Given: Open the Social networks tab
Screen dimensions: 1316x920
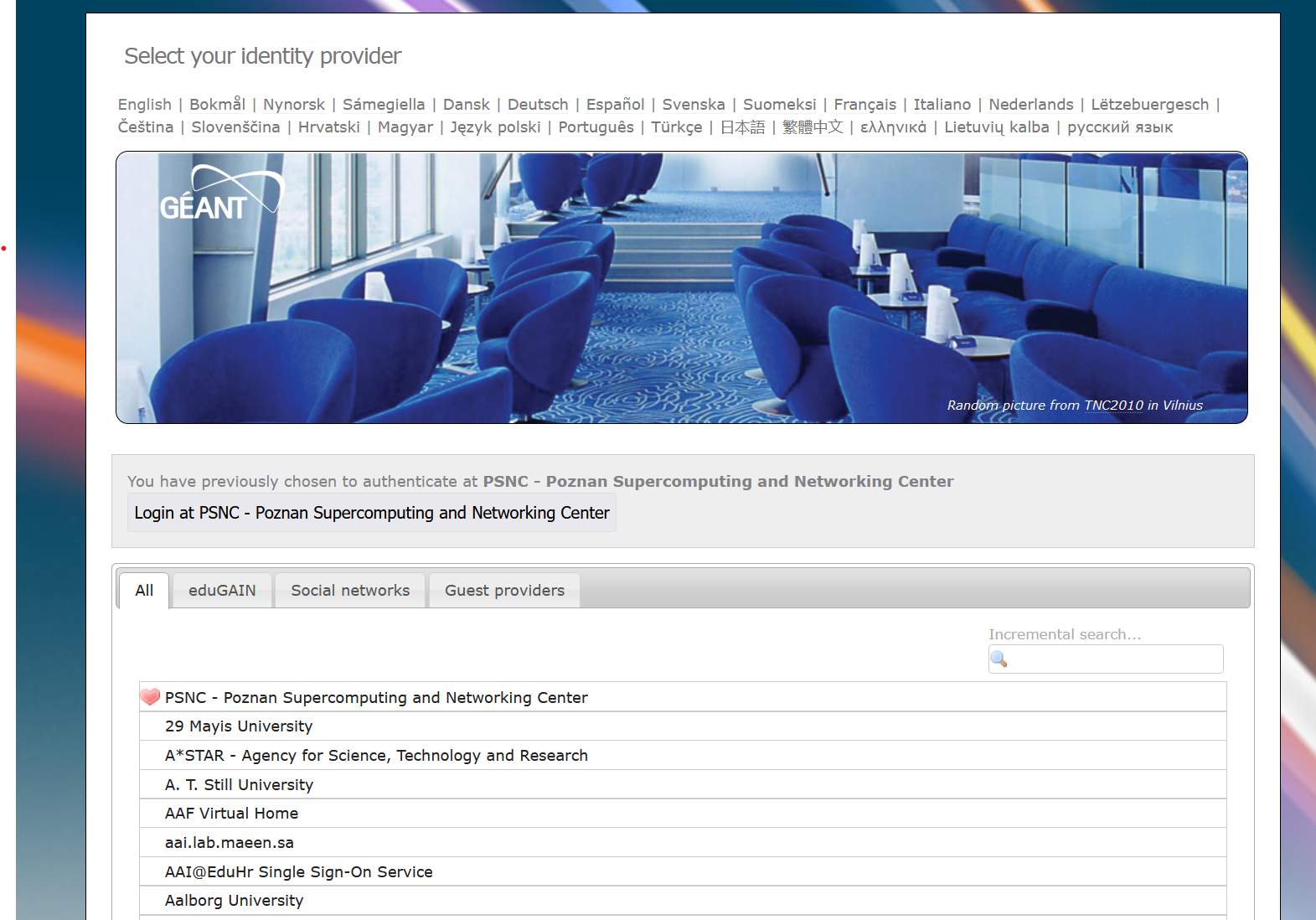Looking at the screenshot, I should coord(350,591).
